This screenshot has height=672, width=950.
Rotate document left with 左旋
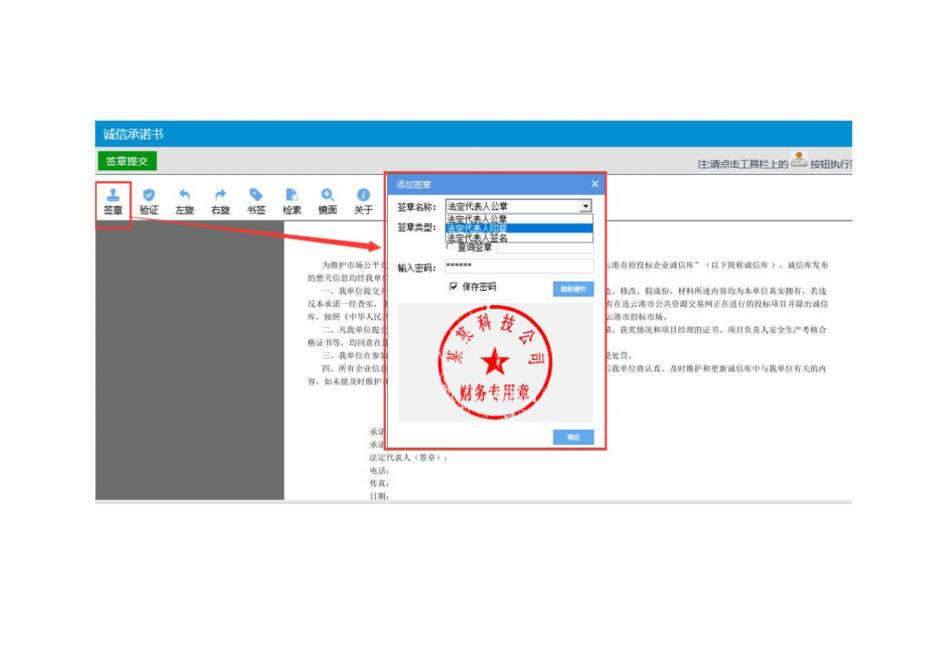[184, 195]
